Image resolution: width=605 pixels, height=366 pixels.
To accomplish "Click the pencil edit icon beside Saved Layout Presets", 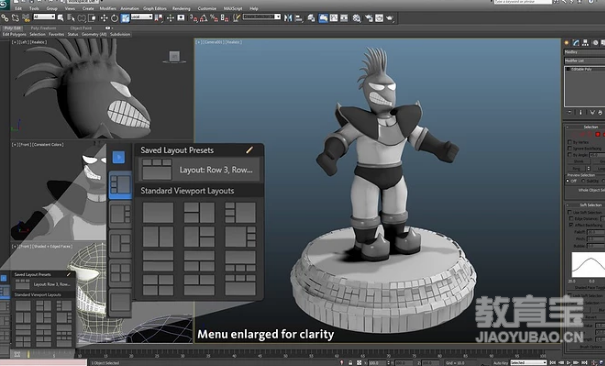I will pyautogui.click(x=250, y=150).
